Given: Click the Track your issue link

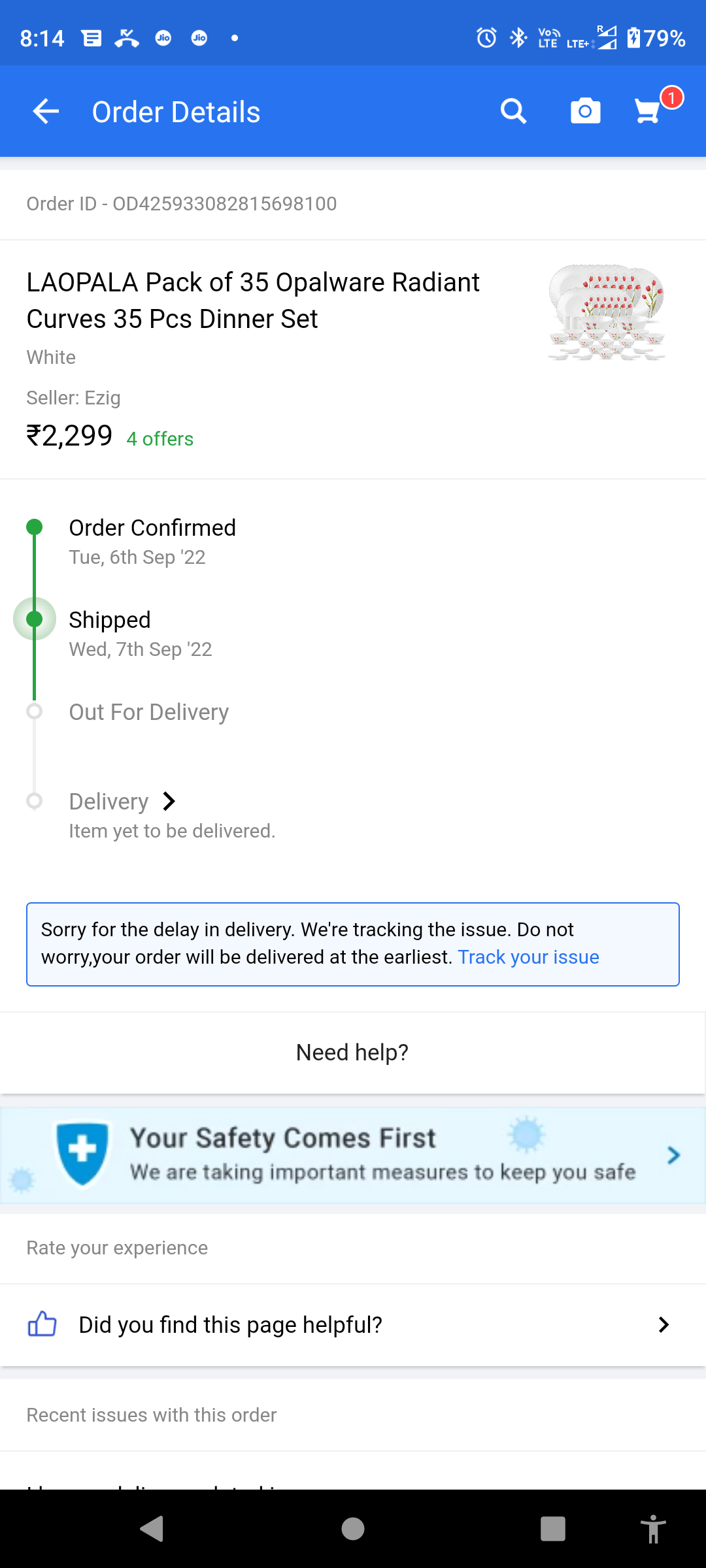Looking at the screenshot, I should [x=528, y=957].
